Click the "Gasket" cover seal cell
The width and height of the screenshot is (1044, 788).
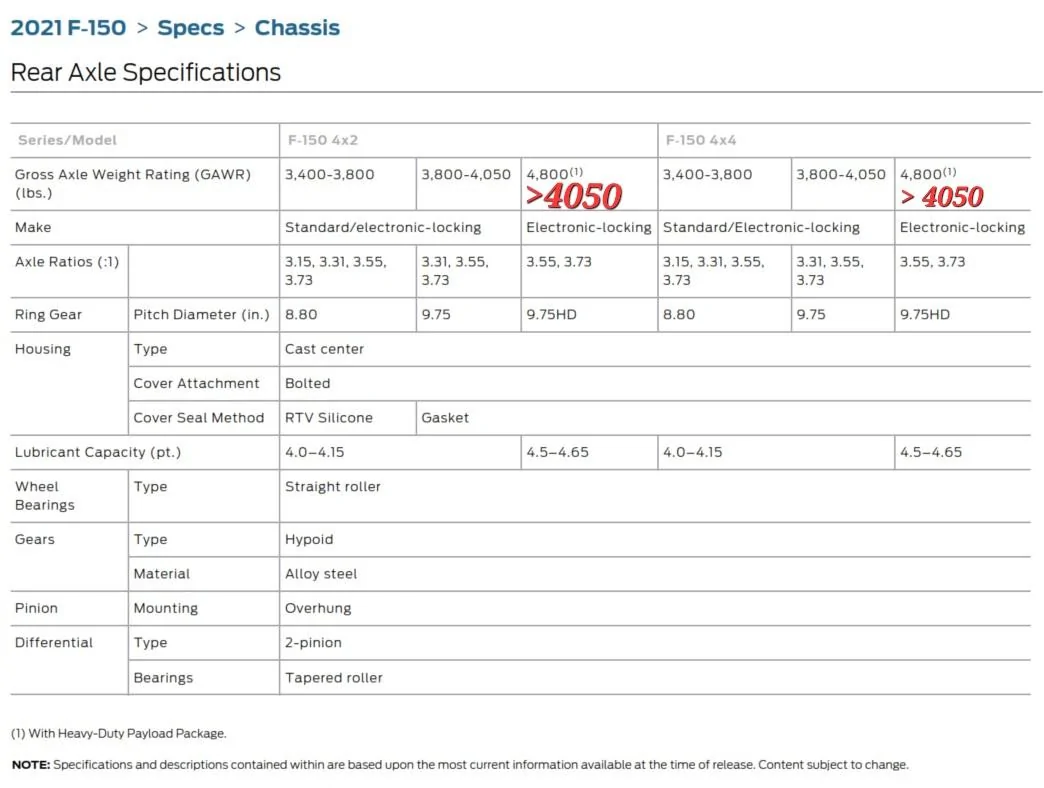(x=445, y=418)
